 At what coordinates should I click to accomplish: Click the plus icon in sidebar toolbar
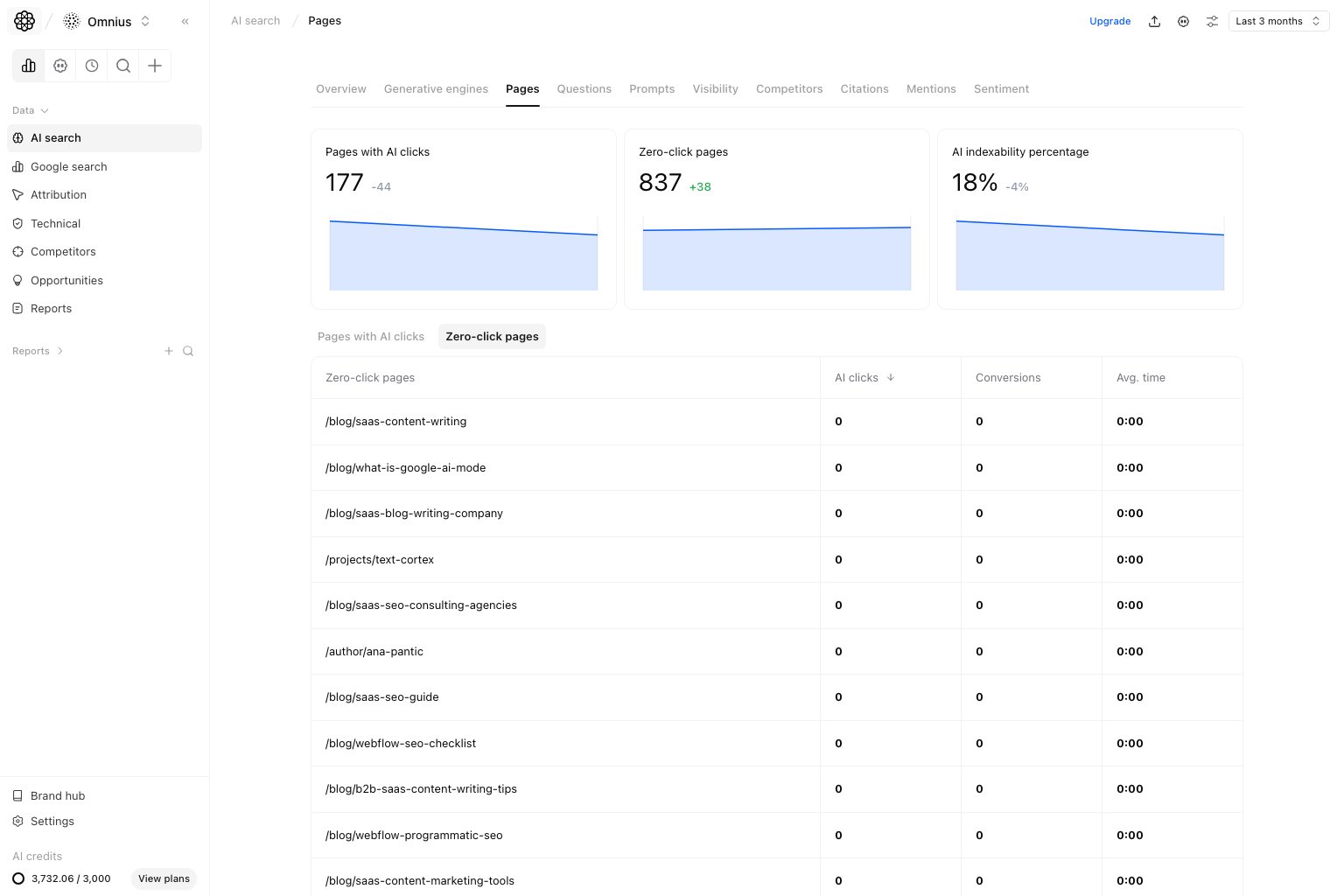pyautogui.click(x=155, y=66)
